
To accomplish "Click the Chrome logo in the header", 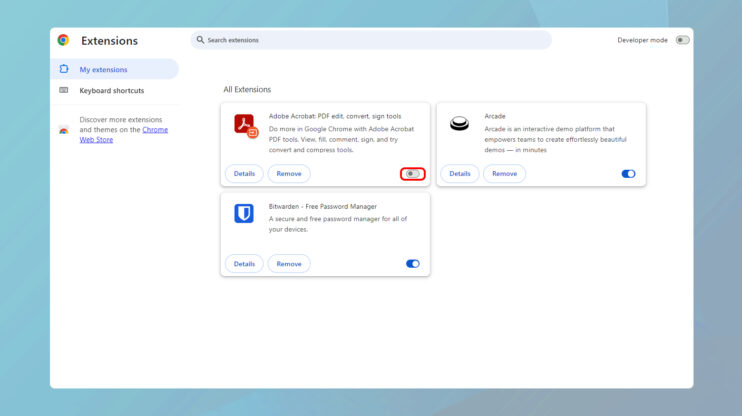I will pos(64,40).
